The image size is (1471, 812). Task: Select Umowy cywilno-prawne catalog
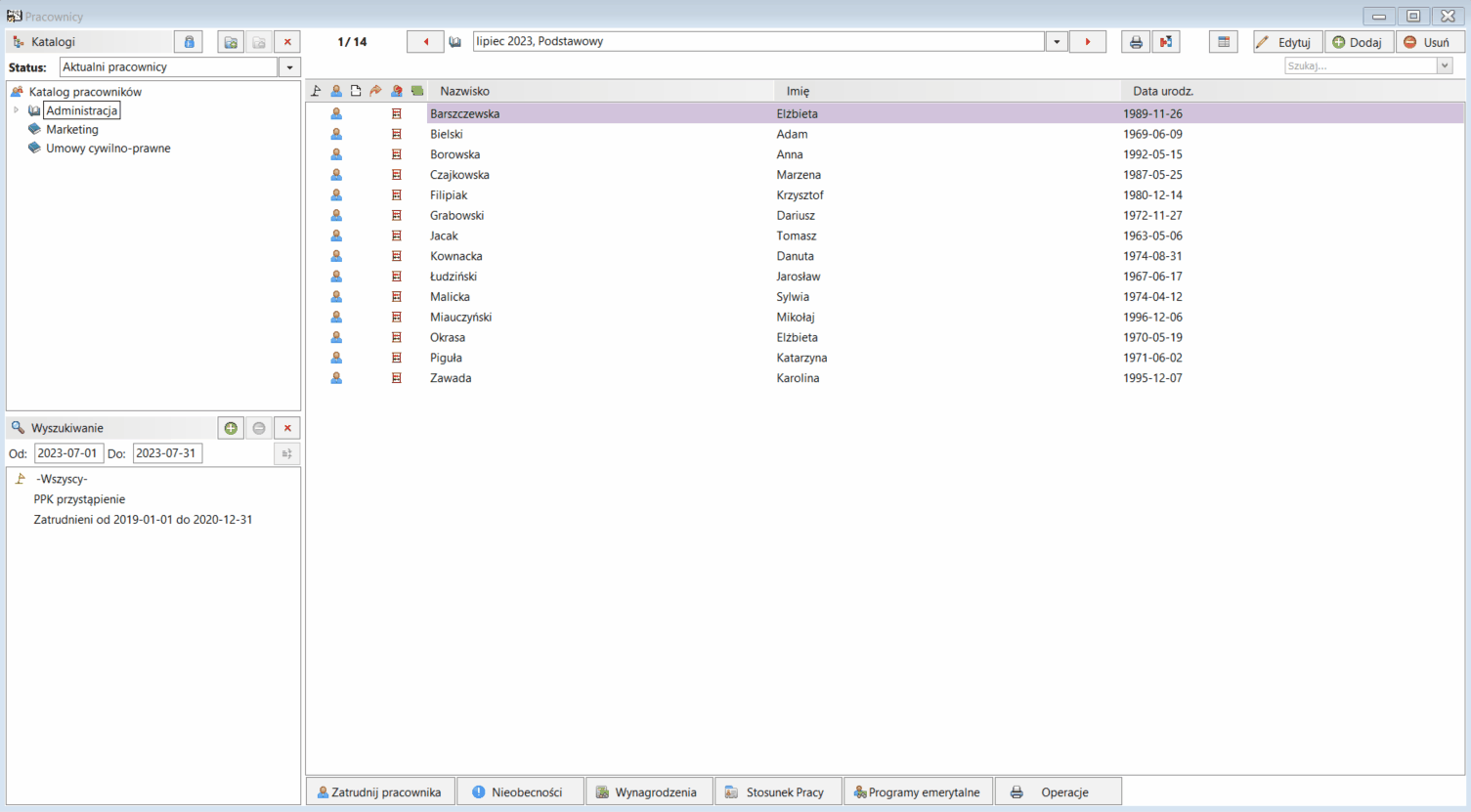[108, 149]
